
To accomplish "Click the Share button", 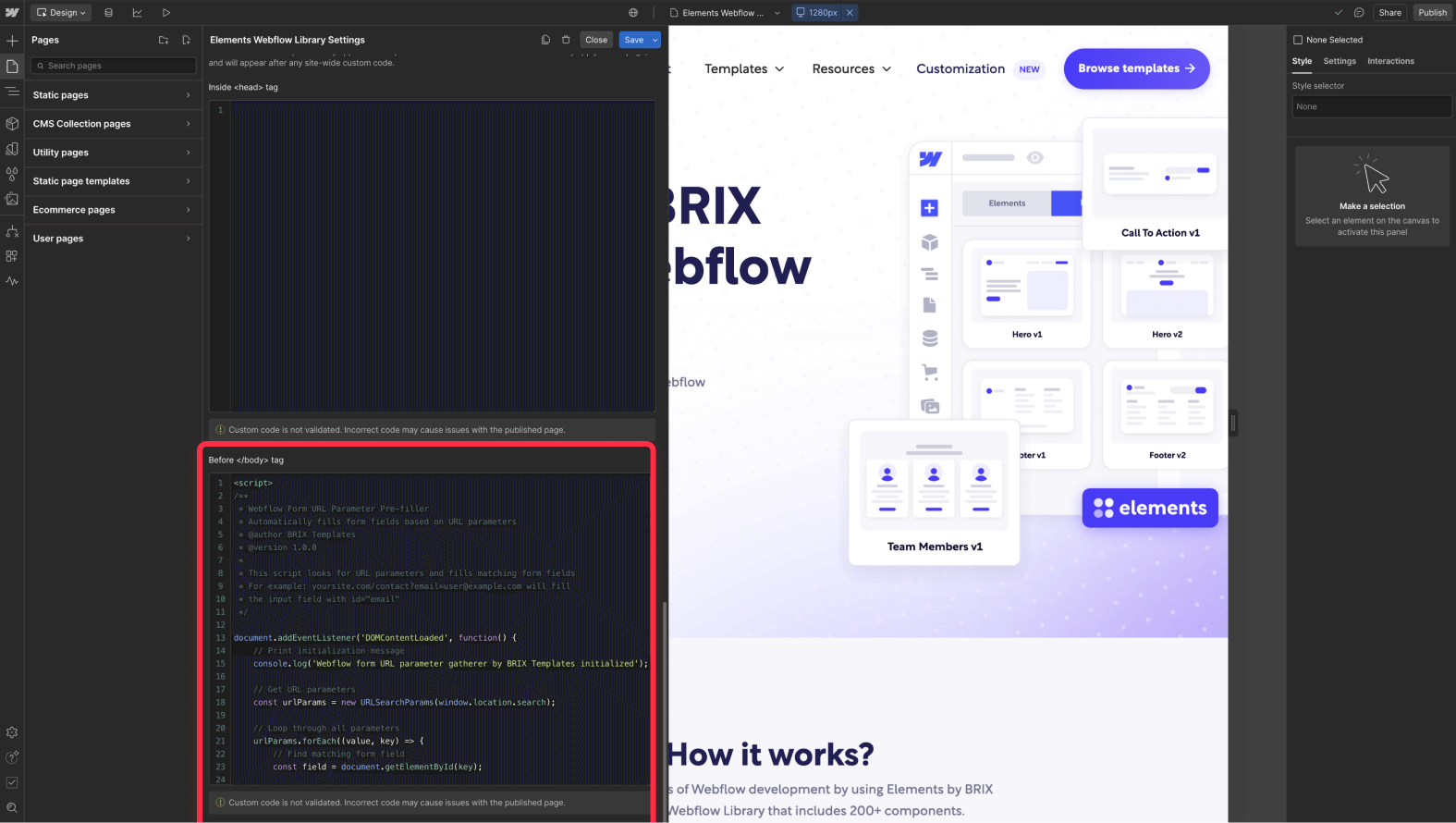I will [x=1389, y=12].
